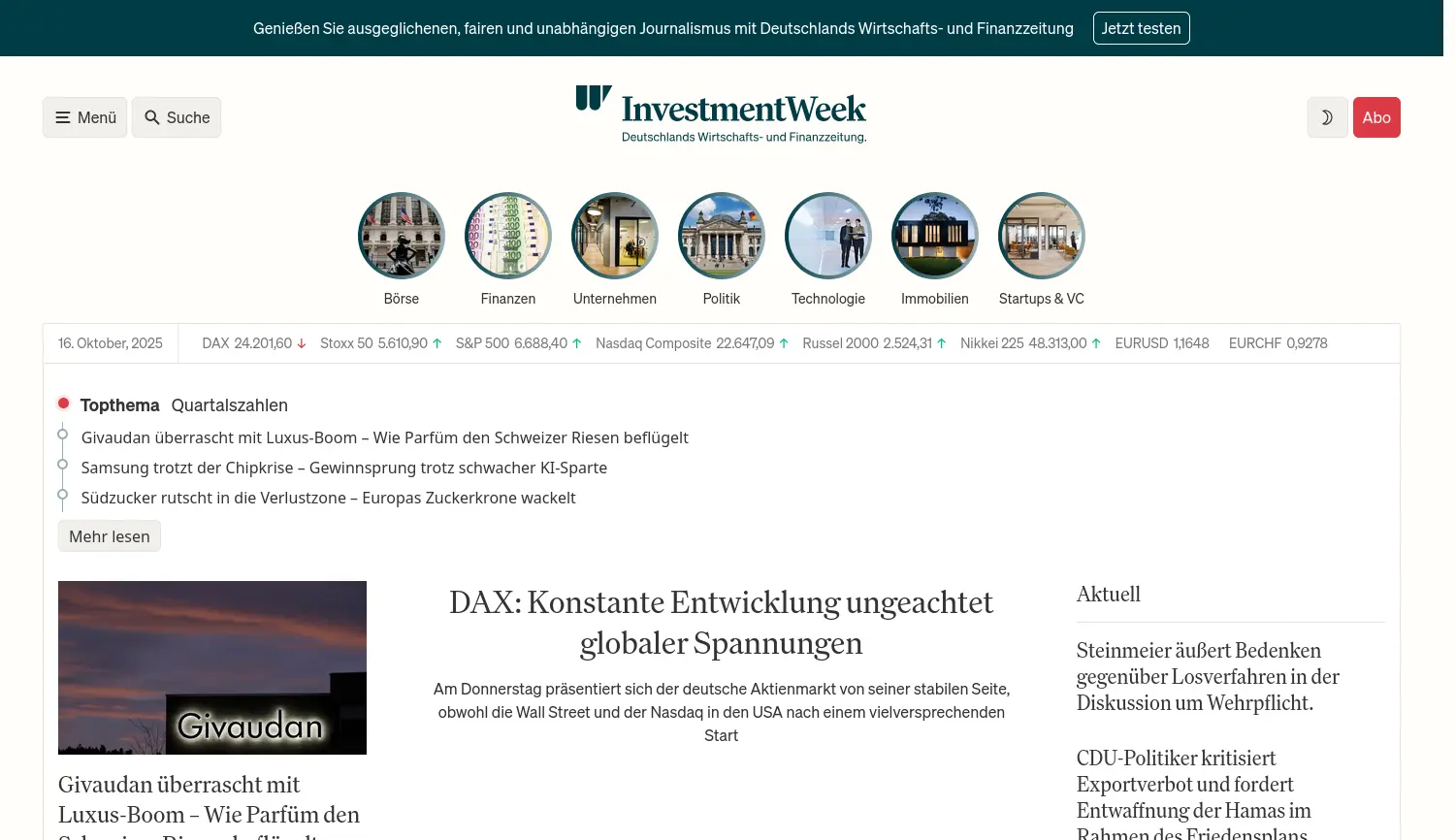Open the DAX Konstante Entwicklung article
The width and height of the screenshot is (1455, 840).
tap(721, 623)
